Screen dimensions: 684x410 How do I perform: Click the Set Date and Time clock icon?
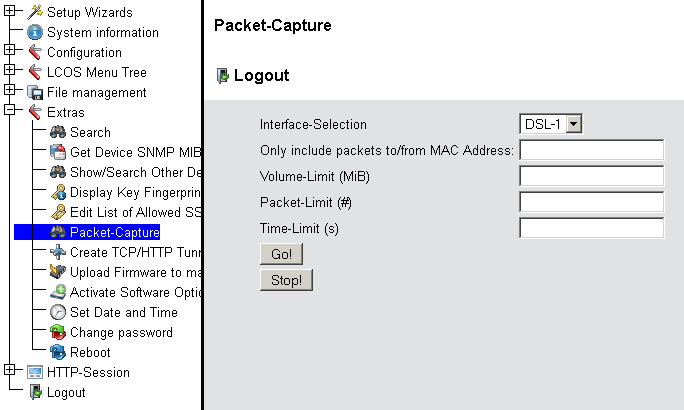pyautogui.click(x=58, y=312)
